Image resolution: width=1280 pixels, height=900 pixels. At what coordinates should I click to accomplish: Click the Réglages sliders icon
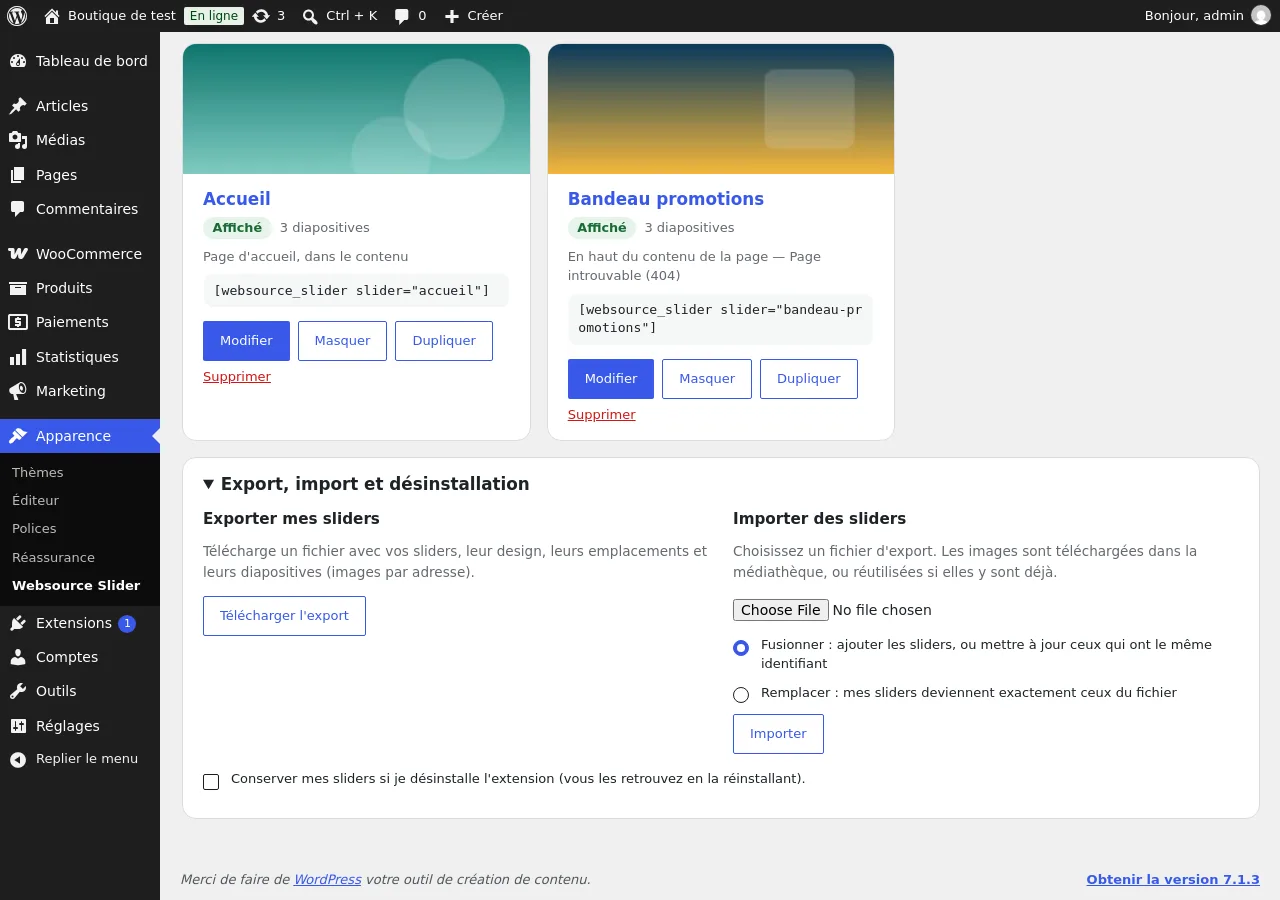coord(18,726)
